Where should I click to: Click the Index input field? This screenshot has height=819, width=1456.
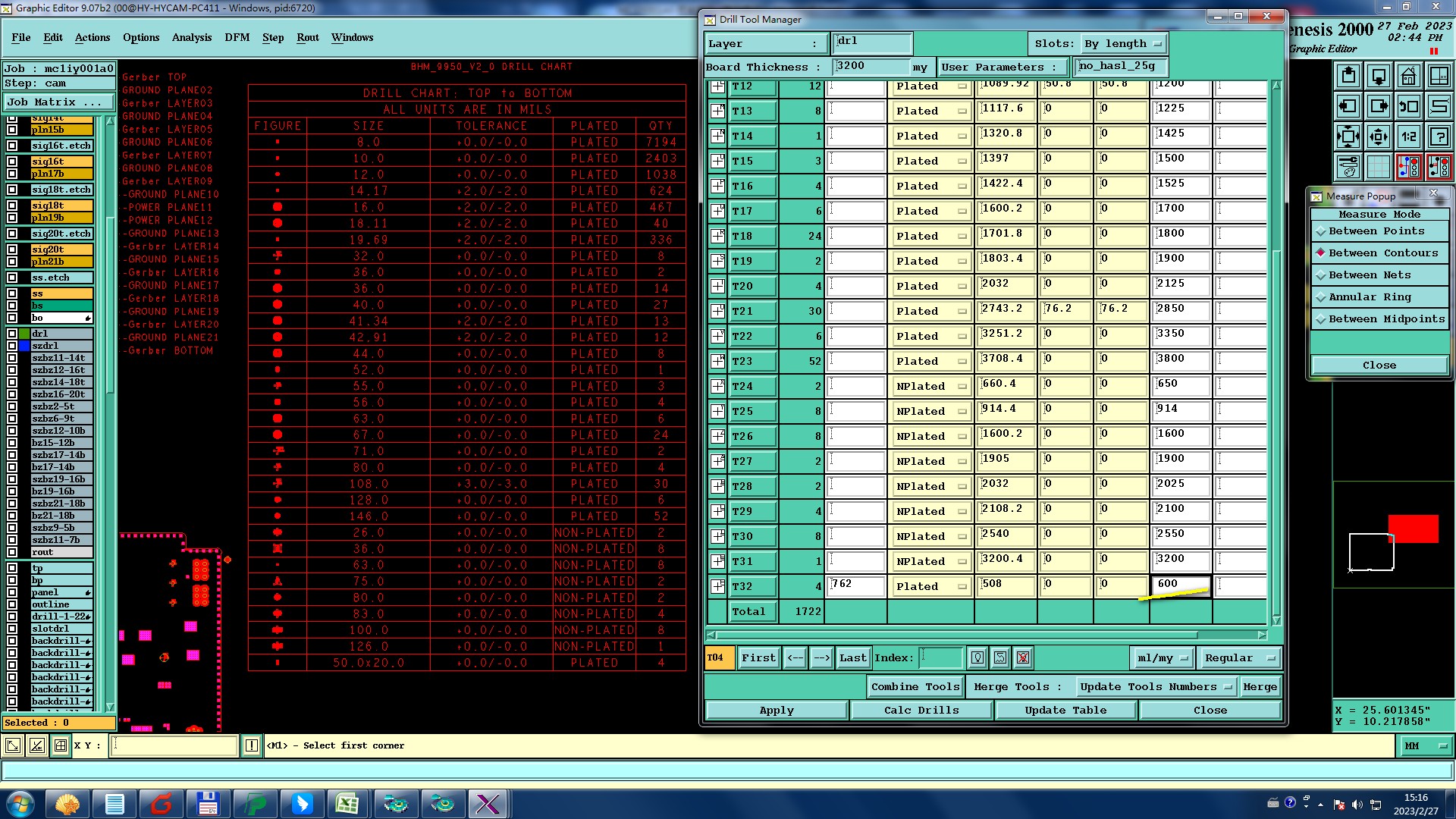(x=941, y=657)
